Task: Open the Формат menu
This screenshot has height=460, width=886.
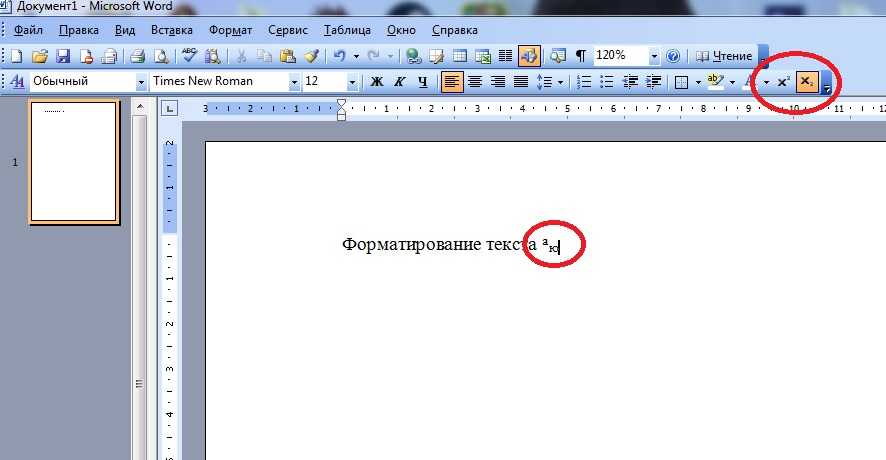Action: 230,30
